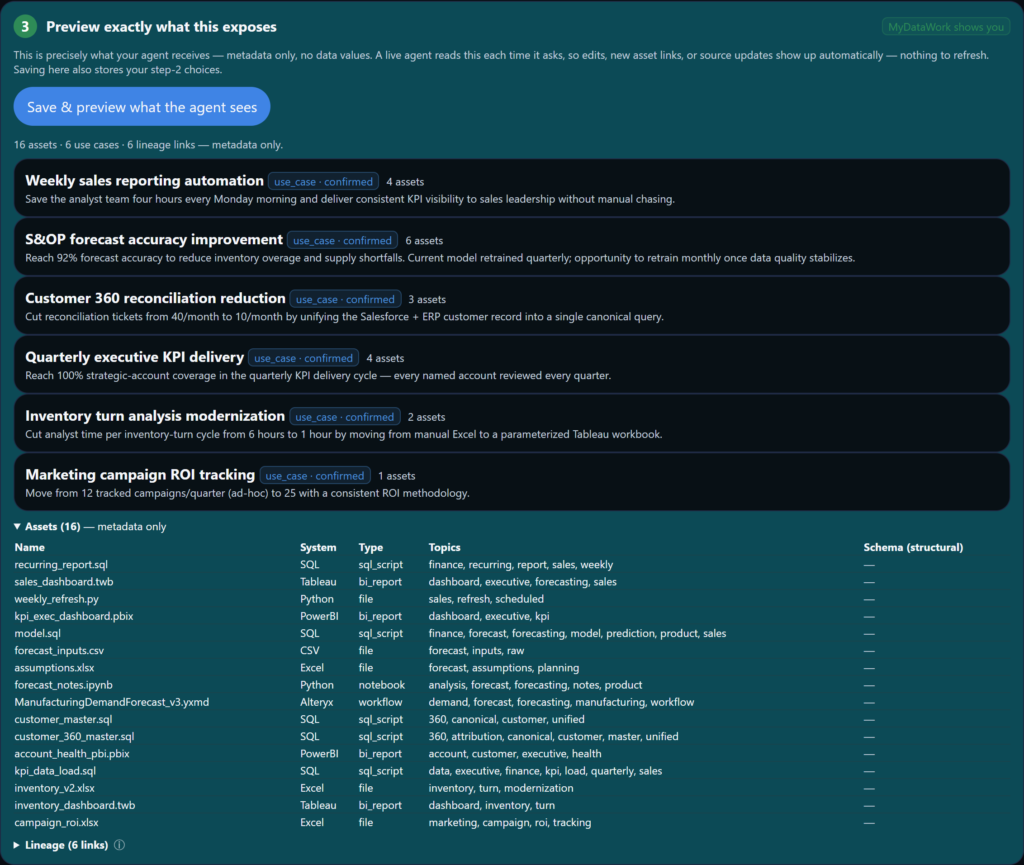Select the inventory_dashboard.twb asset
The height and width of the screenshot is (865, 1024).
[74, 805]
